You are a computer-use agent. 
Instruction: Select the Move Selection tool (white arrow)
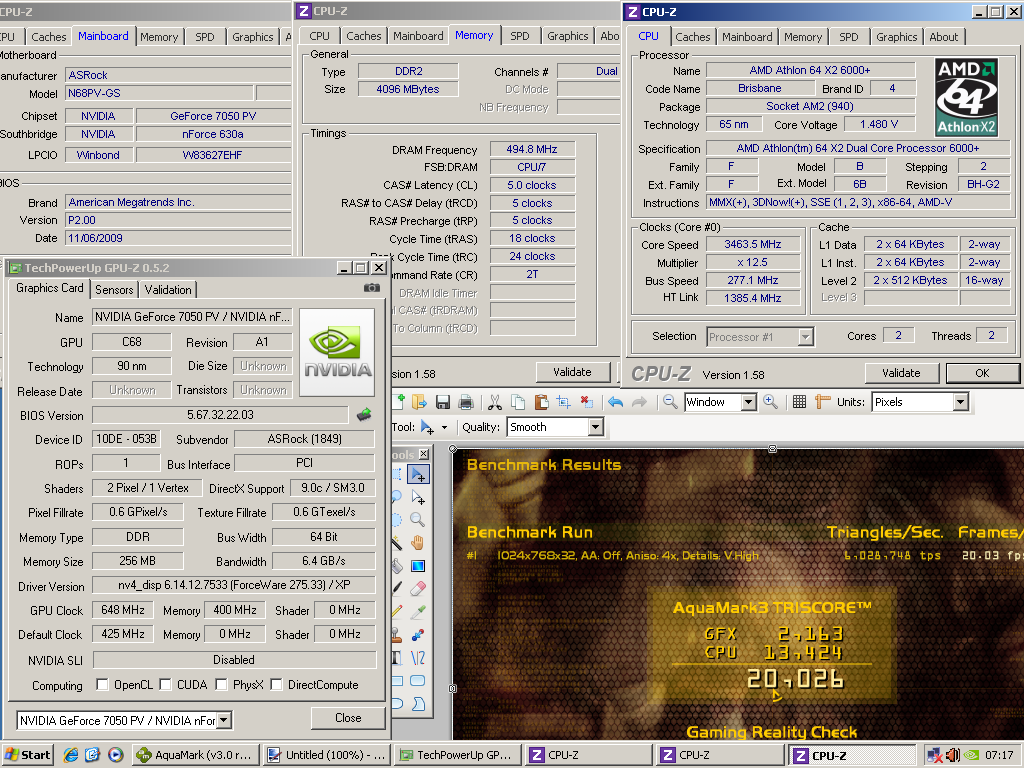click(418, 498)
